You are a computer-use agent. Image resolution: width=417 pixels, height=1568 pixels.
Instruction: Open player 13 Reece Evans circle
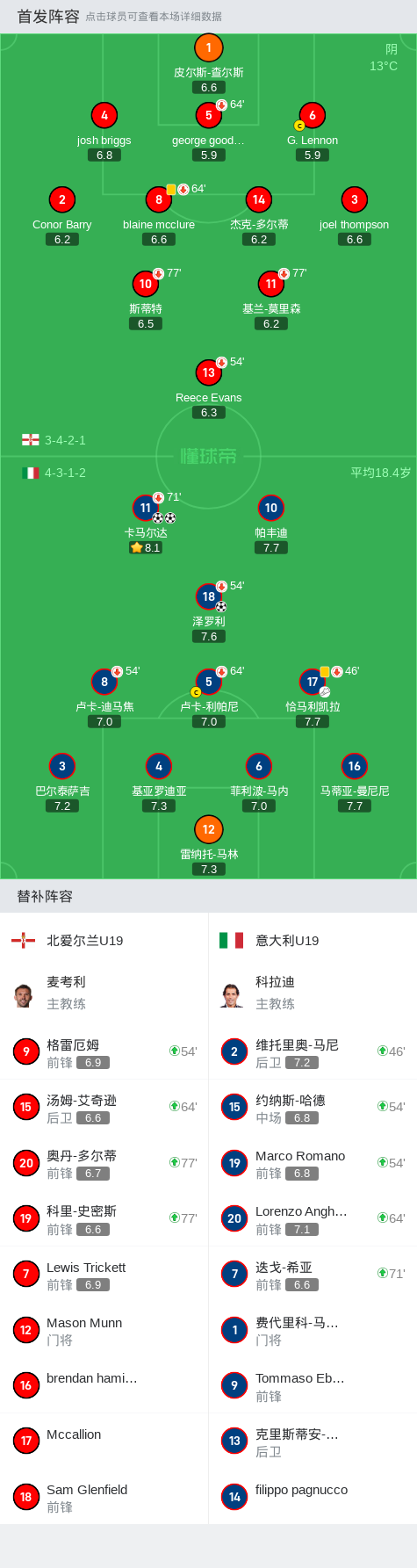click(x=208, y=372)
